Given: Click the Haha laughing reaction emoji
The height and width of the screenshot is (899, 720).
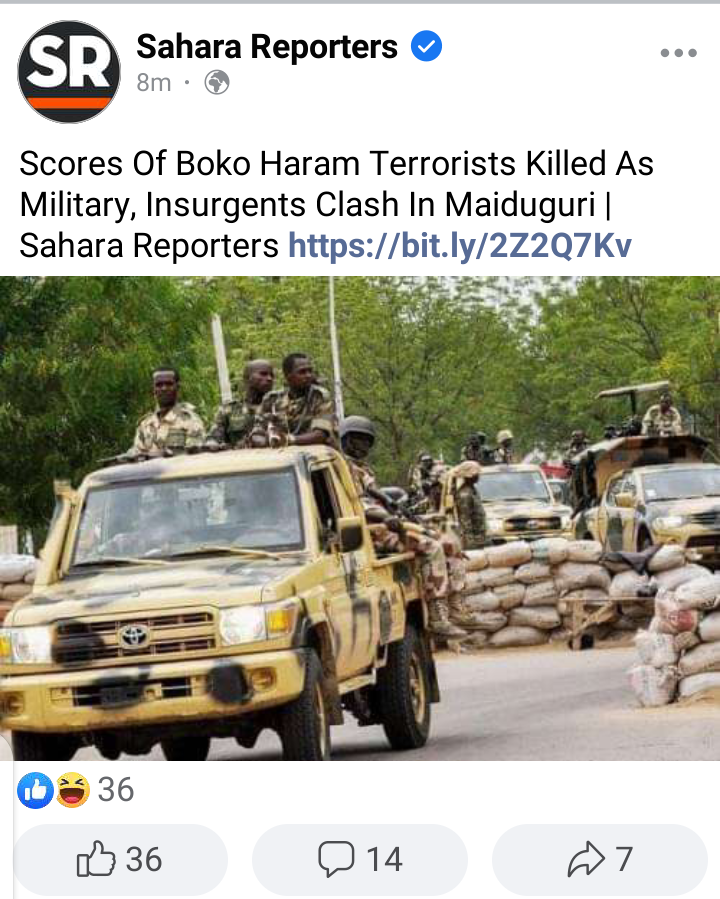Looking at the screenshot, I should pos(72,790).
